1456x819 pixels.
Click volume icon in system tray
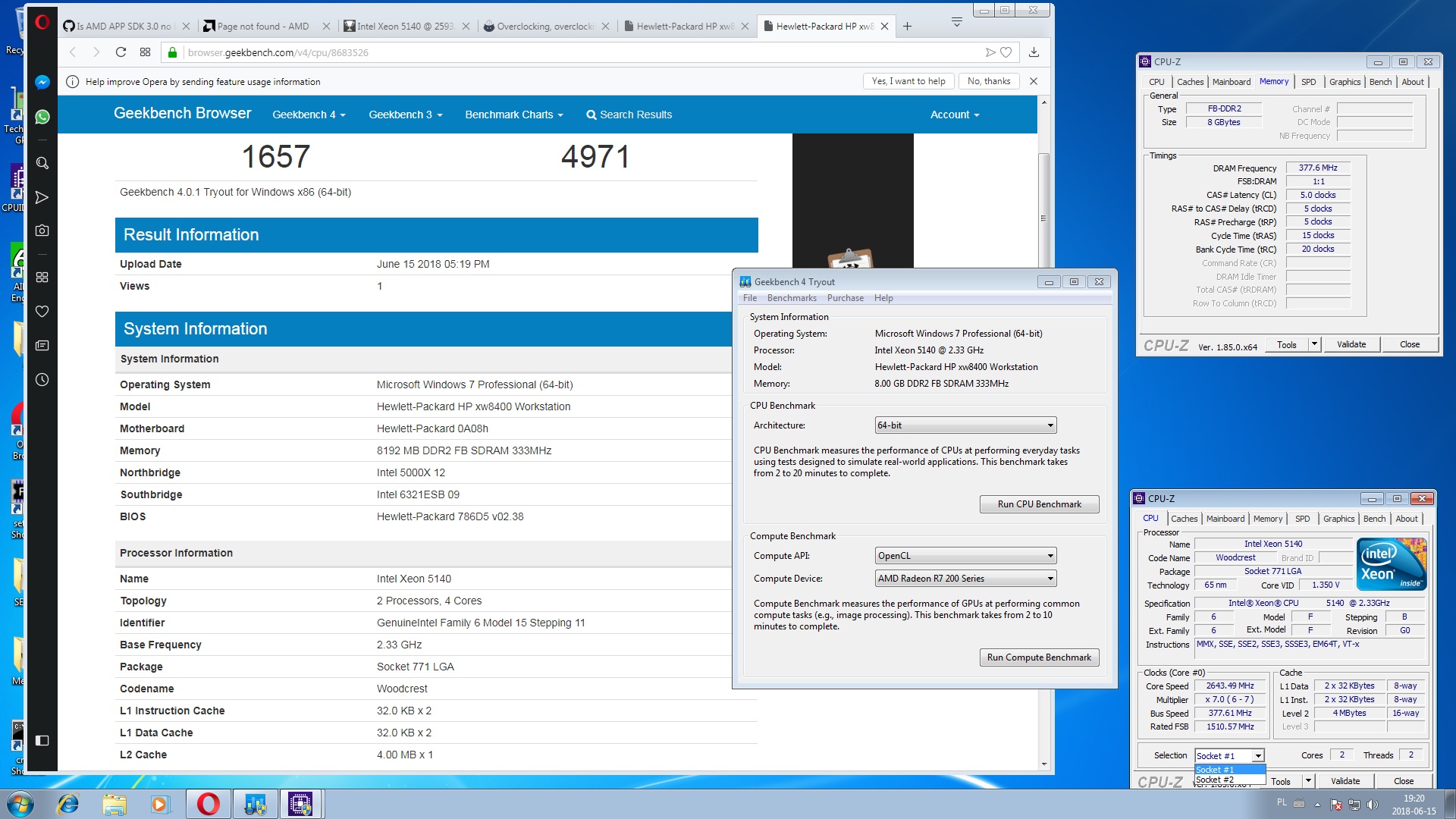tap(1372, 805)
